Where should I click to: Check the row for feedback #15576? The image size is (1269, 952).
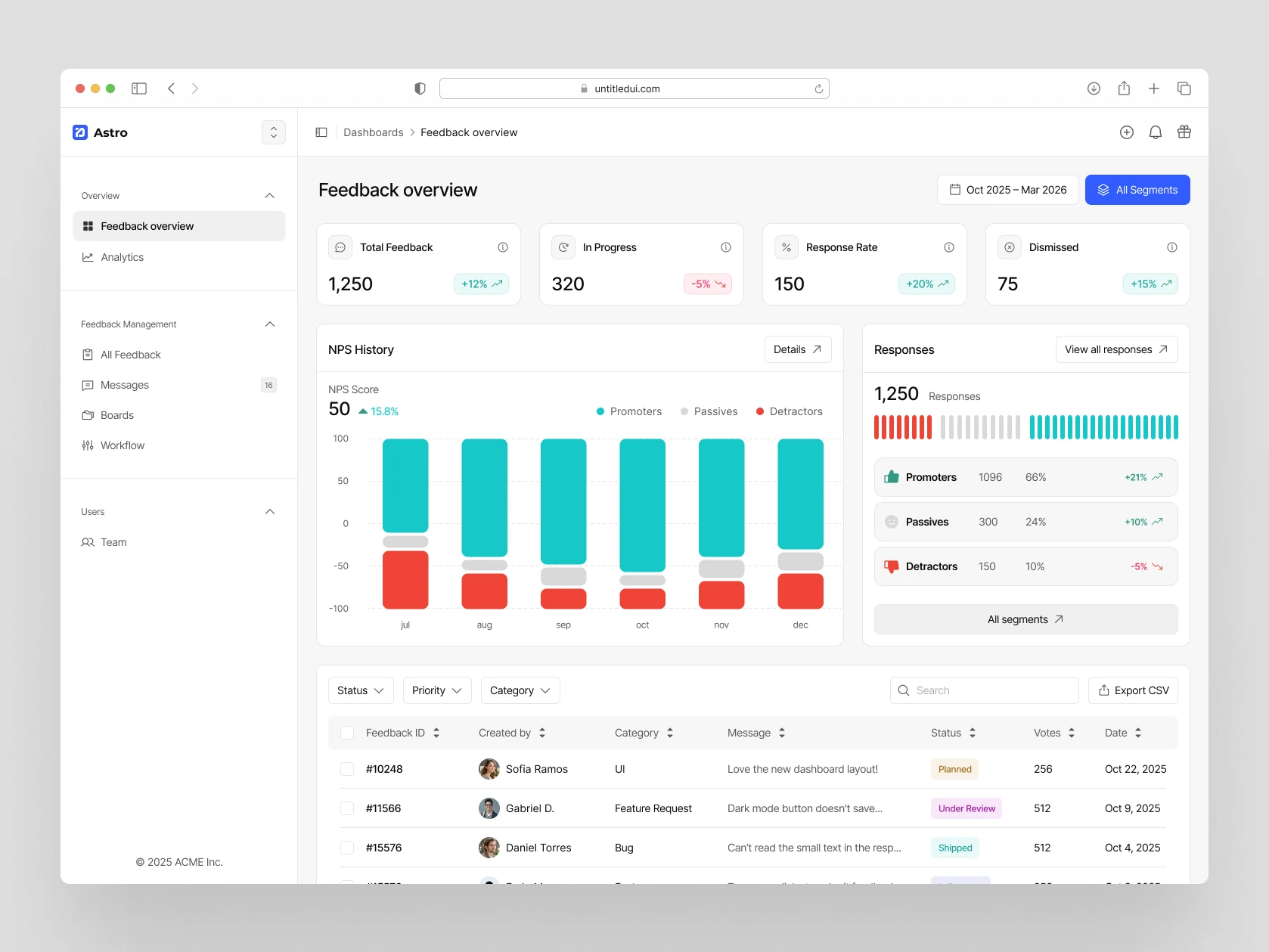[x=347, y=848]
